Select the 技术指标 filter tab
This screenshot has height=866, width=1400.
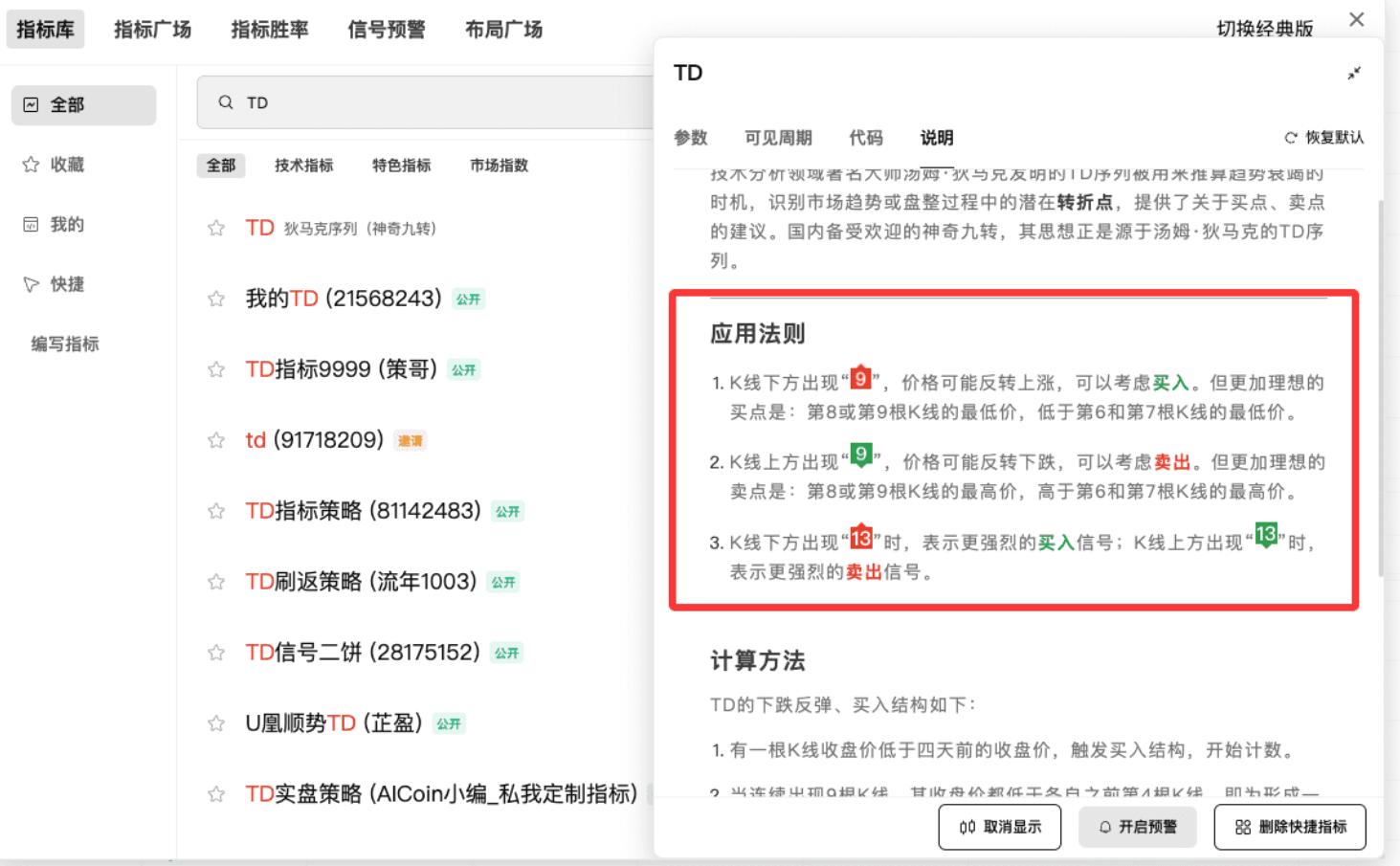click(303, 165)
